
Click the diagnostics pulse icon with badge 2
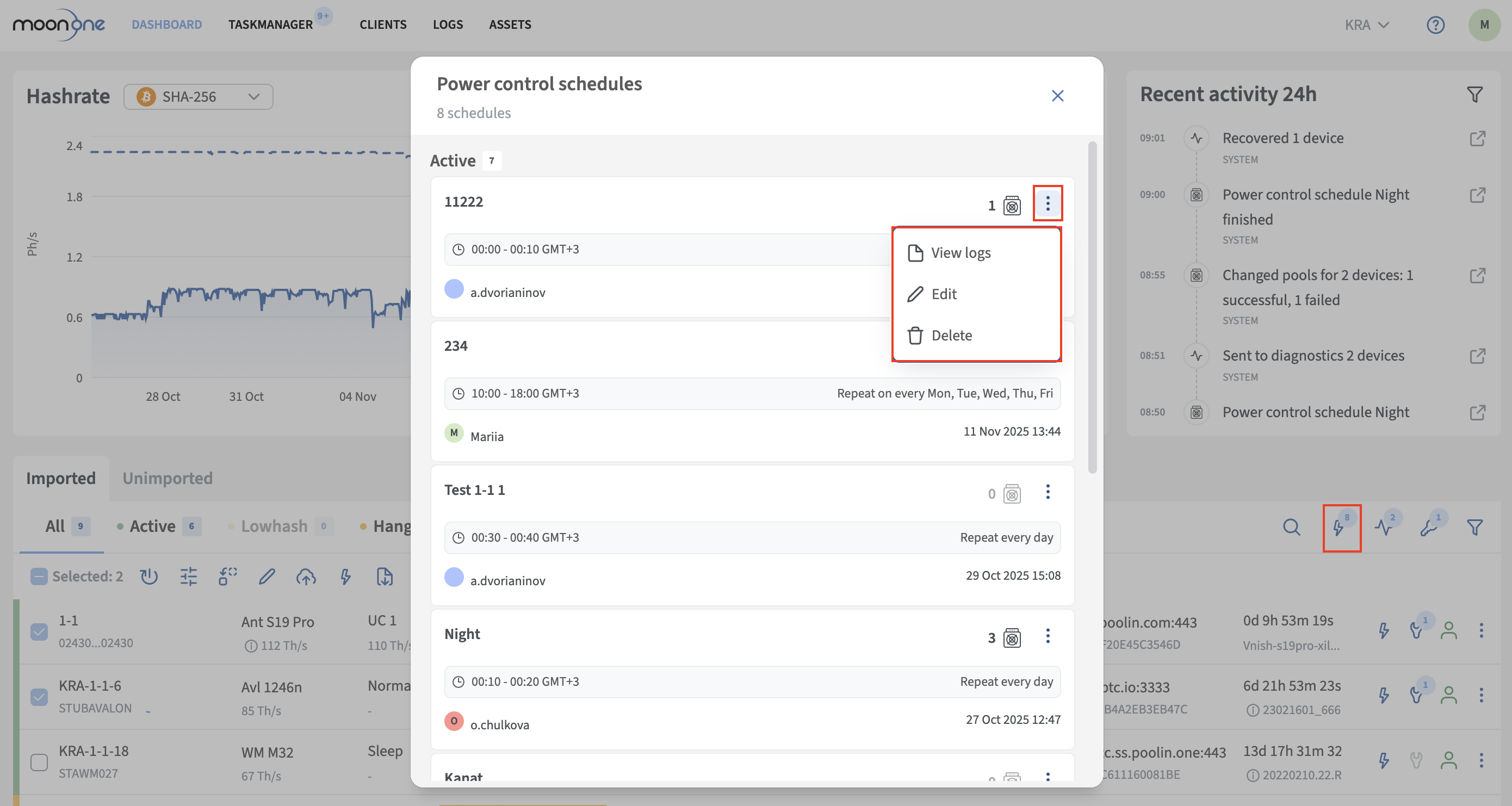click(x=1385, y=527)
